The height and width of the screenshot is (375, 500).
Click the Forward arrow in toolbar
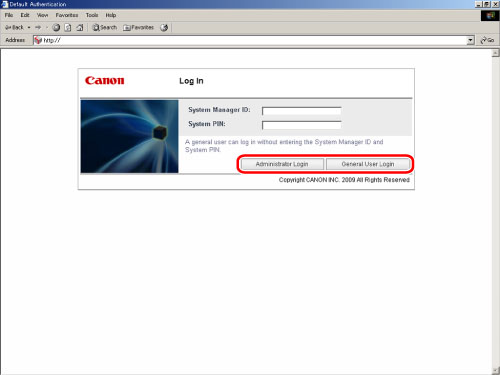click(38, 28)
